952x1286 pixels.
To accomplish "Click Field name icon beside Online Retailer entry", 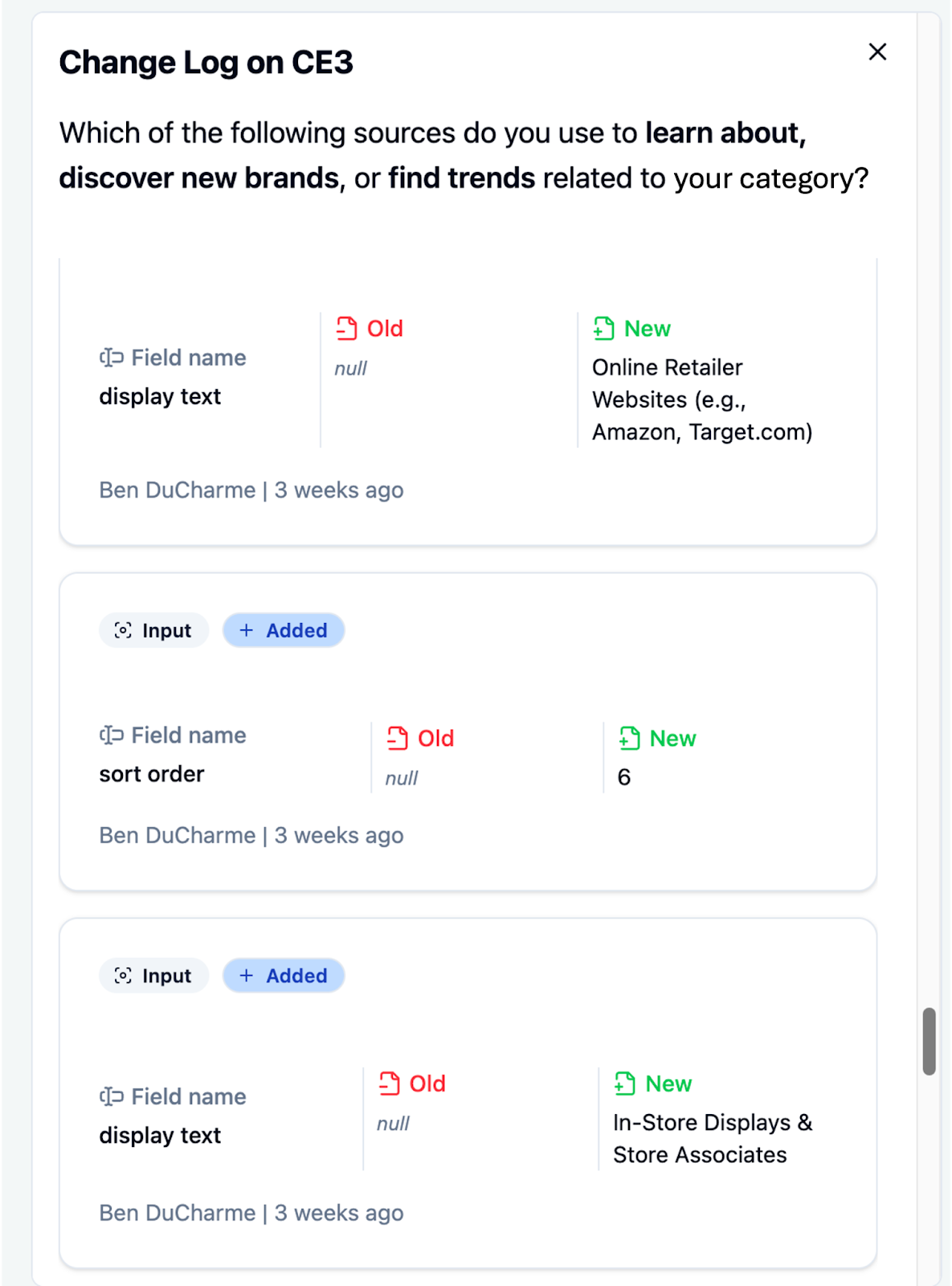I will click(x=111, y=358).
